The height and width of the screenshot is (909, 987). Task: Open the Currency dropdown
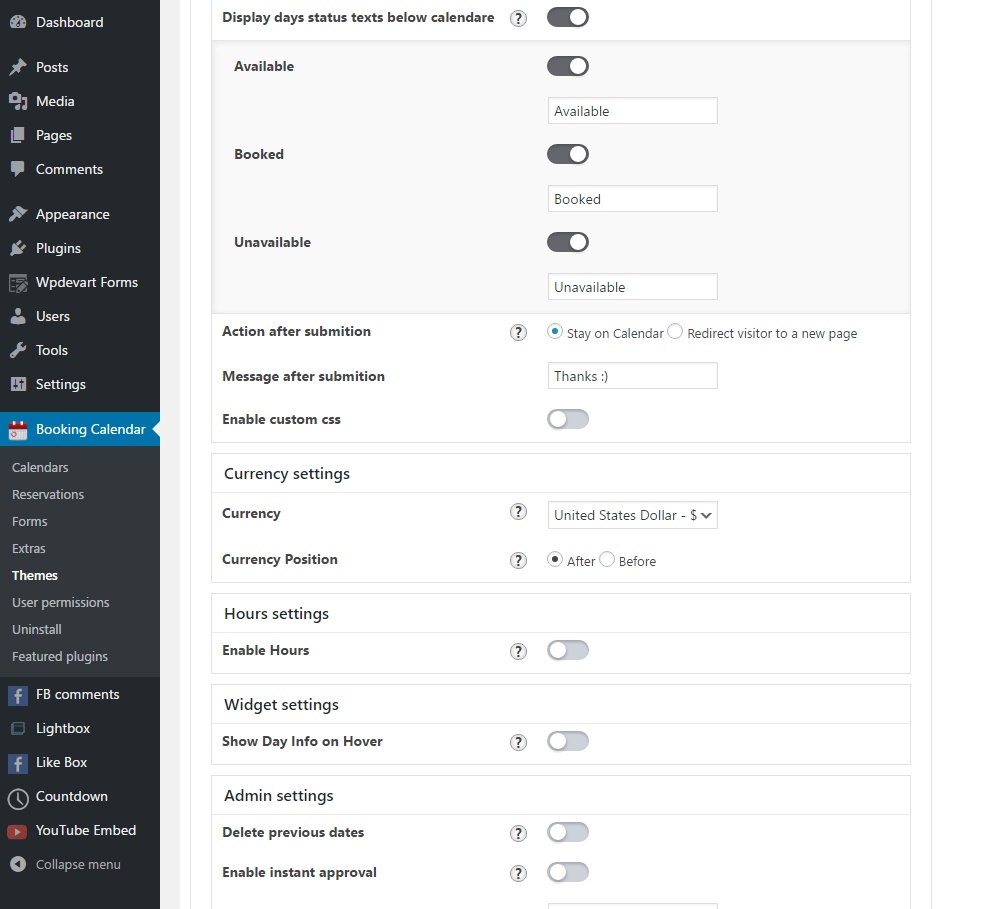632,515
